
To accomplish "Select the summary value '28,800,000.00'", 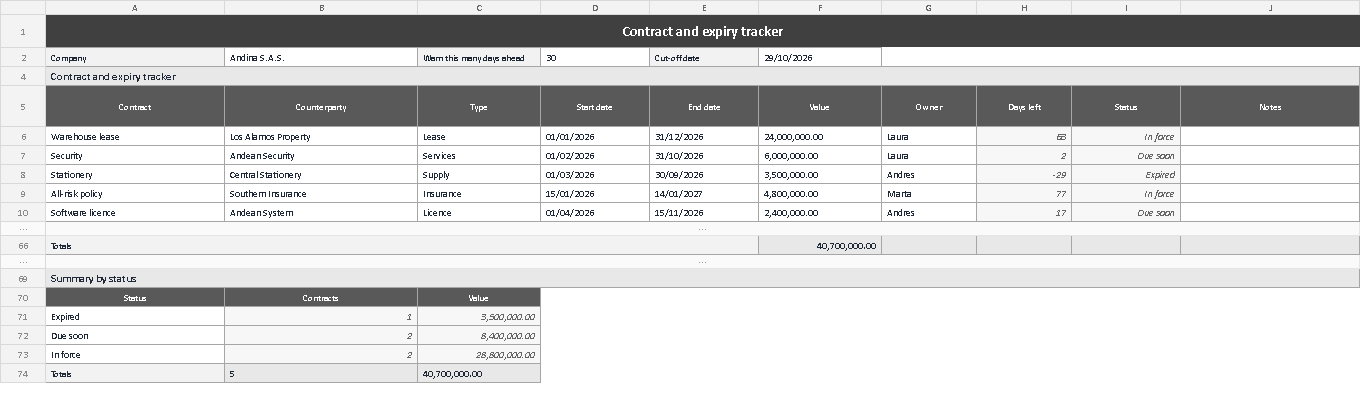I will coord(479,354).
